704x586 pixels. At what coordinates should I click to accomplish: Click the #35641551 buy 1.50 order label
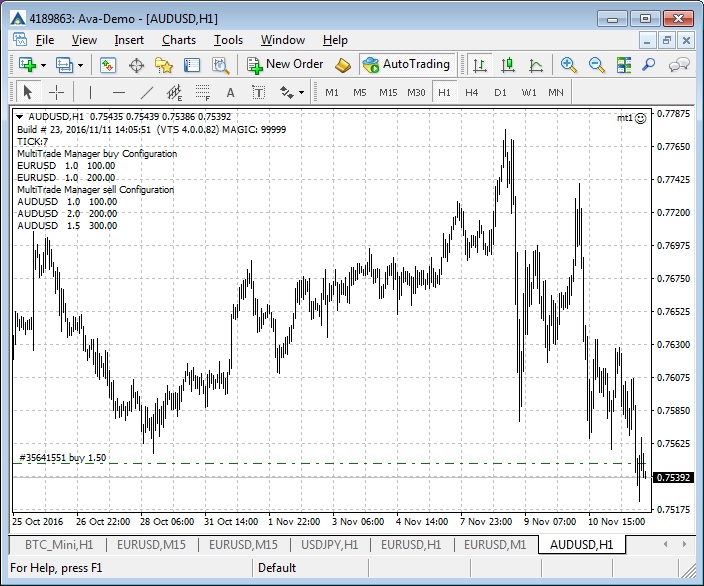(x=63, y=458)
